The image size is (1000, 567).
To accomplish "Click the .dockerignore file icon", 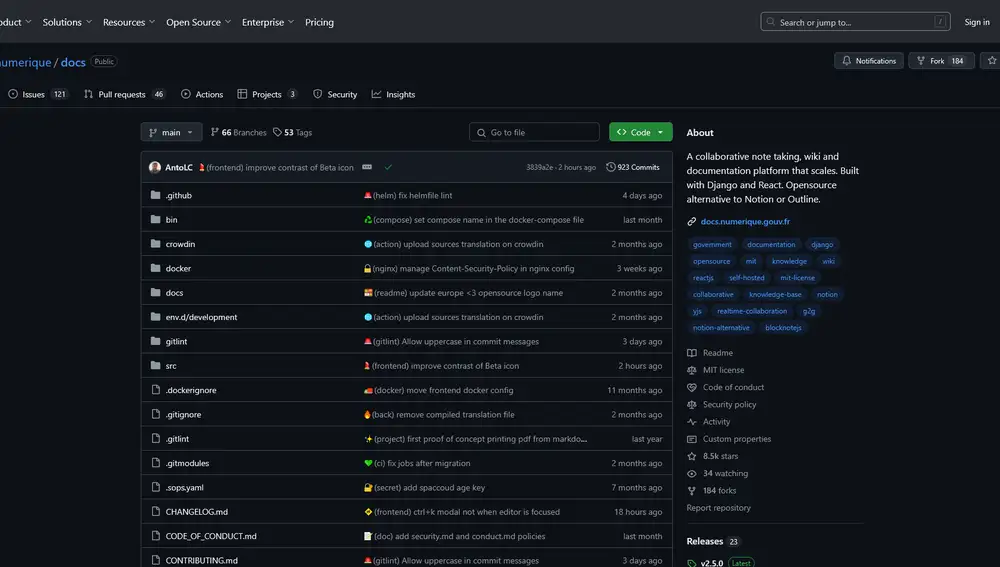I will tap(155, 390).
